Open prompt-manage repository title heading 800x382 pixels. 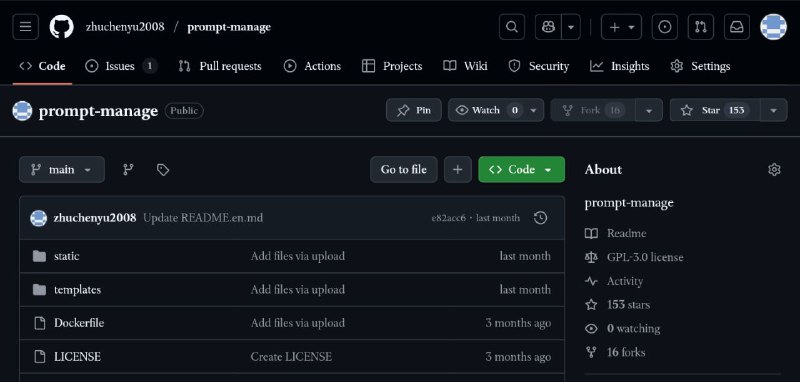click(98, 111)
